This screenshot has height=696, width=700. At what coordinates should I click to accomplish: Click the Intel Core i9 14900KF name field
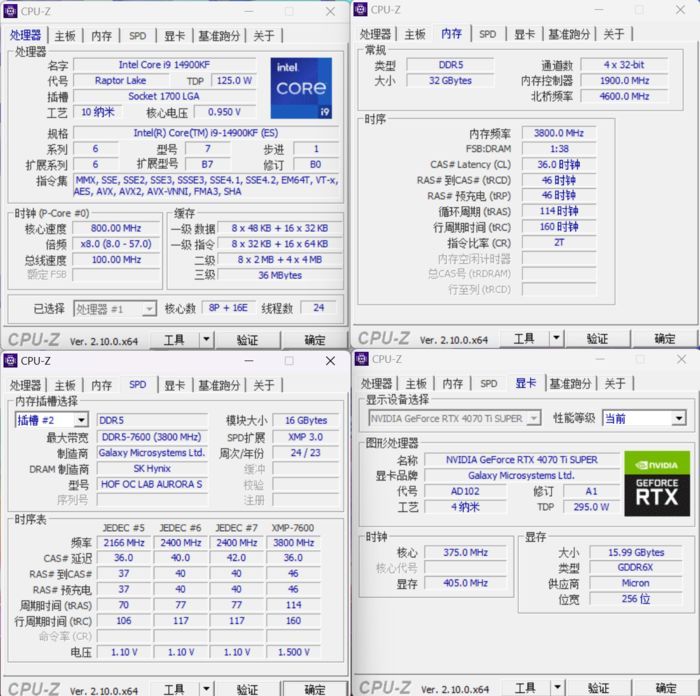[x=164, y=65]
